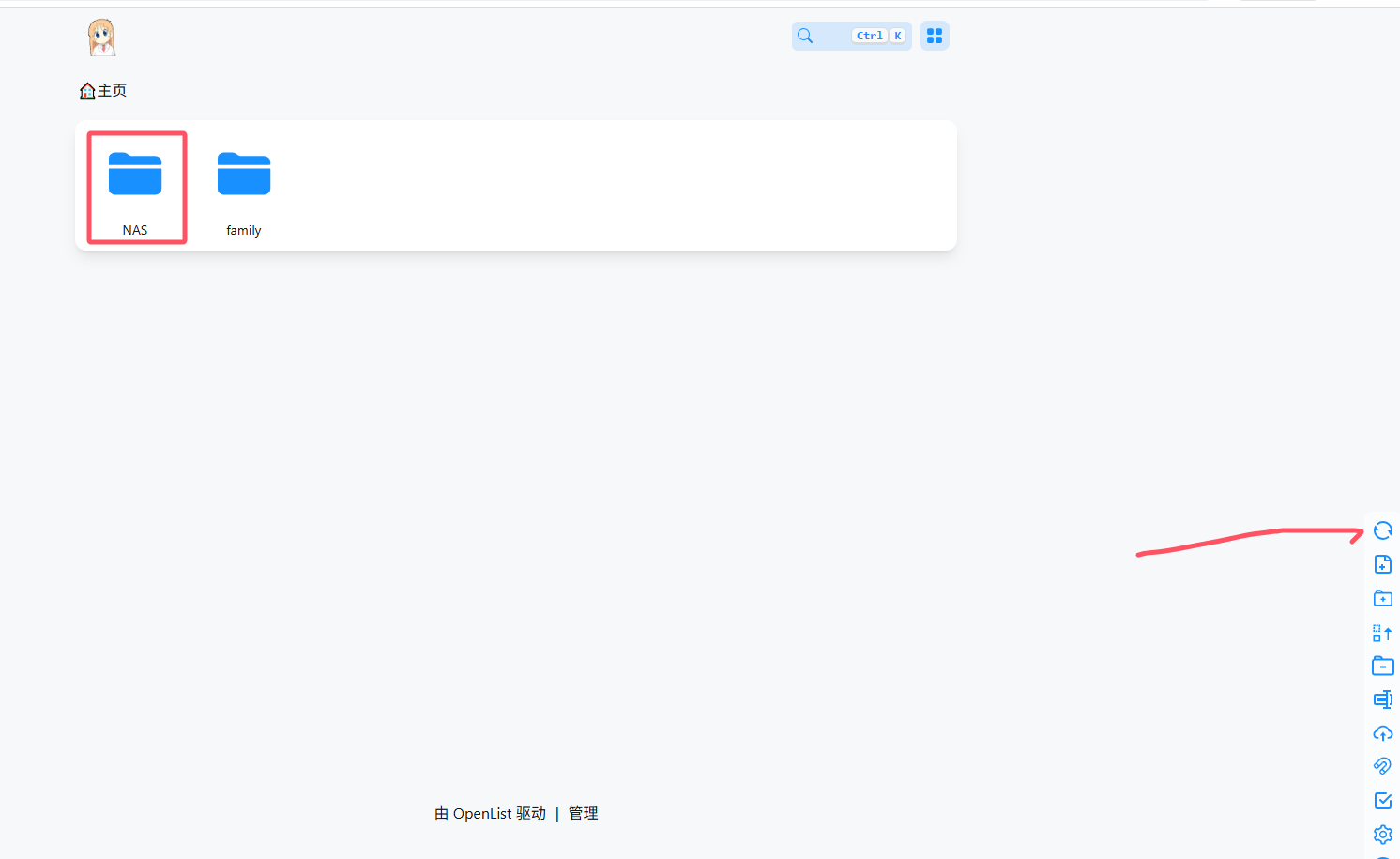Viewport: 1400px width, 859px height.
Task: Go to 主页 home breadcrumb
Action: tap(104, 91)
